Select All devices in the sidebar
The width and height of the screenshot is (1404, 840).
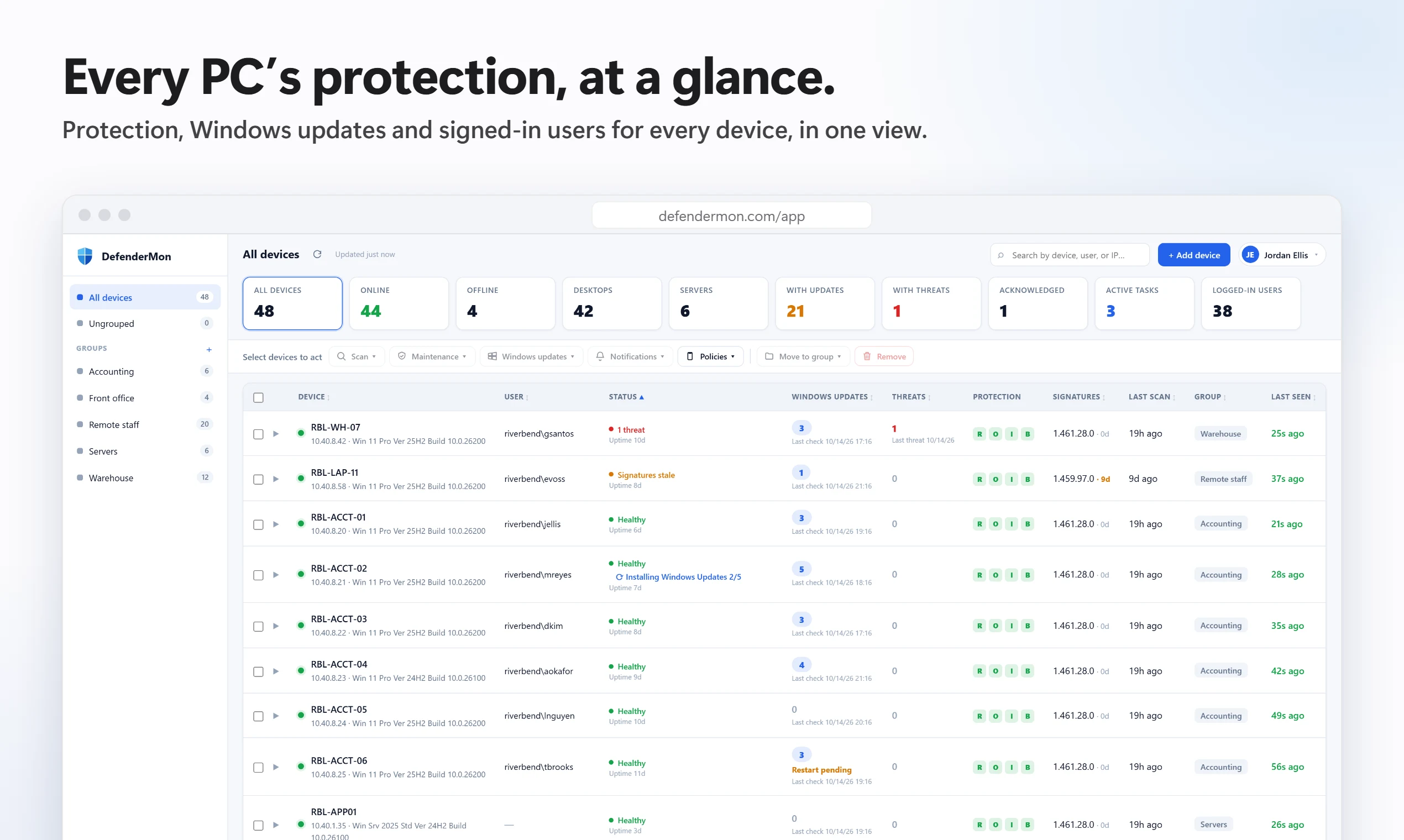click(x=145, y=297)
